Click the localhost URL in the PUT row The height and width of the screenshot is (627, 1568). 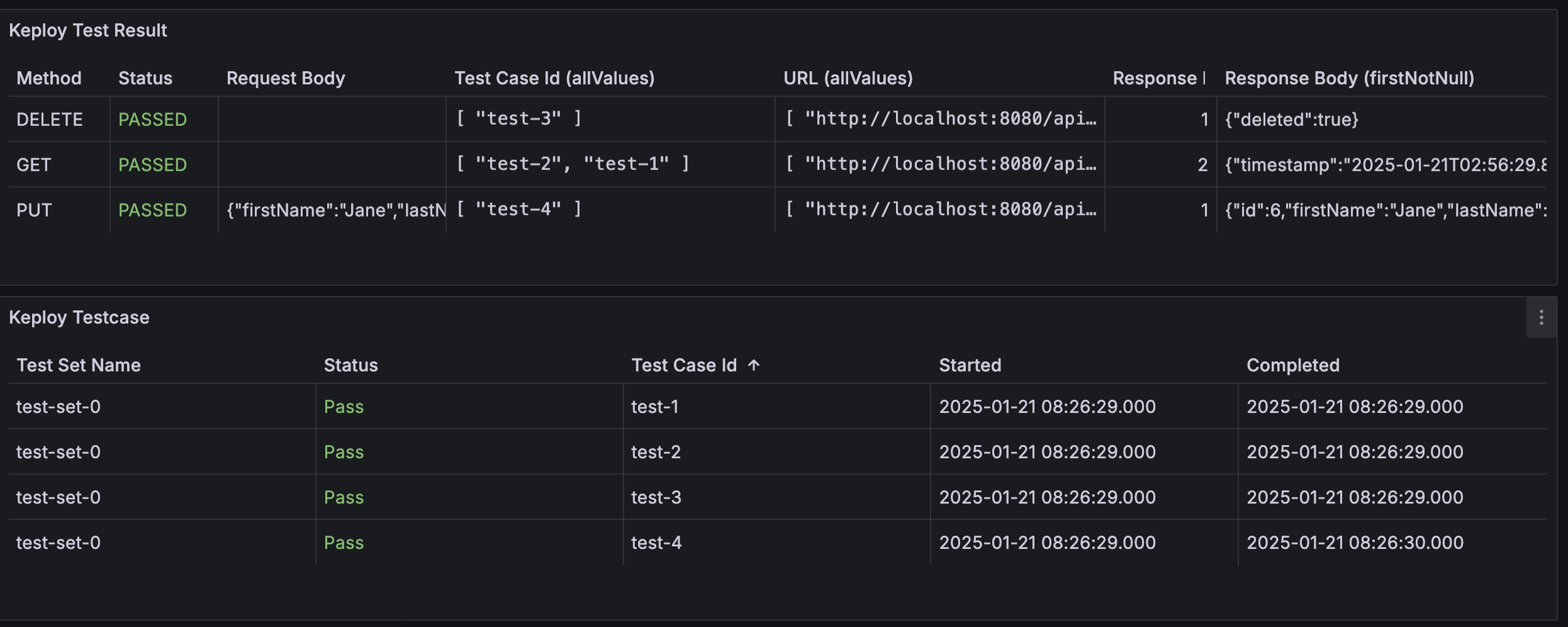[941, 209]
